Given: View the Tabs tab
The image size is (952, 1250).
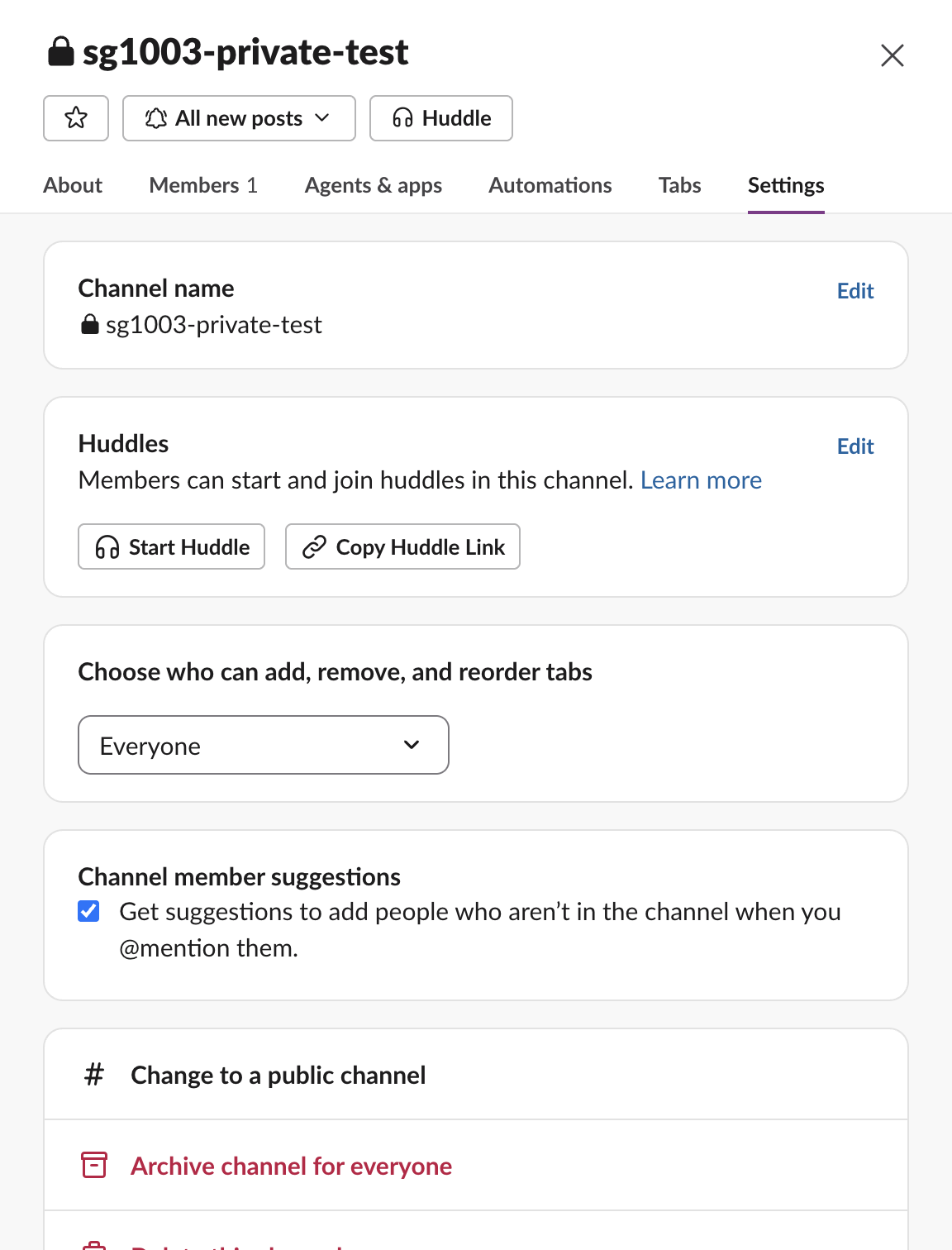Looking at the screenshot, I should coord(680,185).
